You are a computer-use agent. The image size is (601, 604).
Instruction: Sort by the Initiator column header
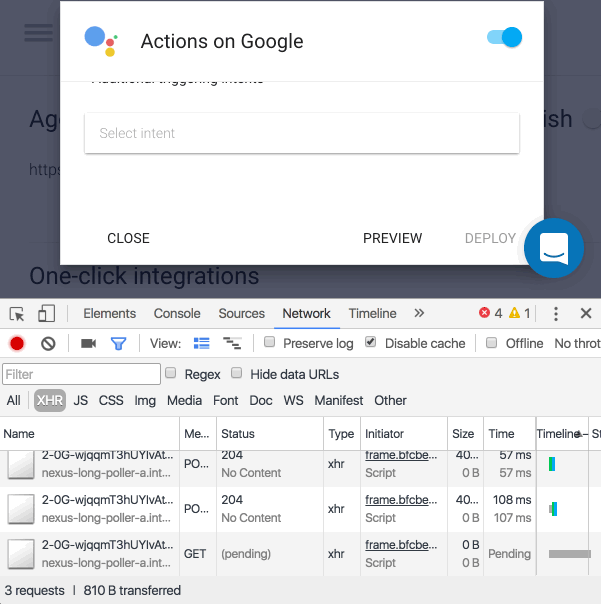pyautogui.click(x=404, y=434)
